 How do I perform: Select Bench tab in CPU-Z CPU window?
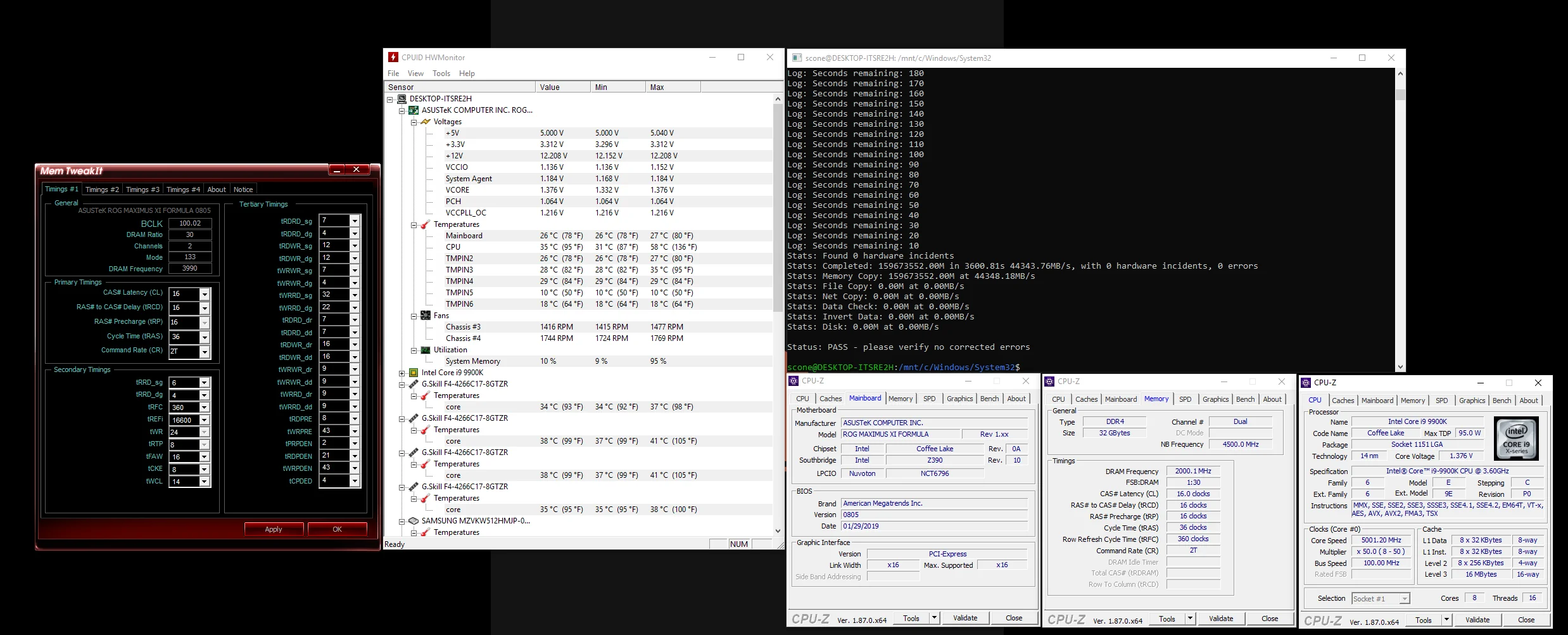pyautogui.click(x=1502, y=401)
